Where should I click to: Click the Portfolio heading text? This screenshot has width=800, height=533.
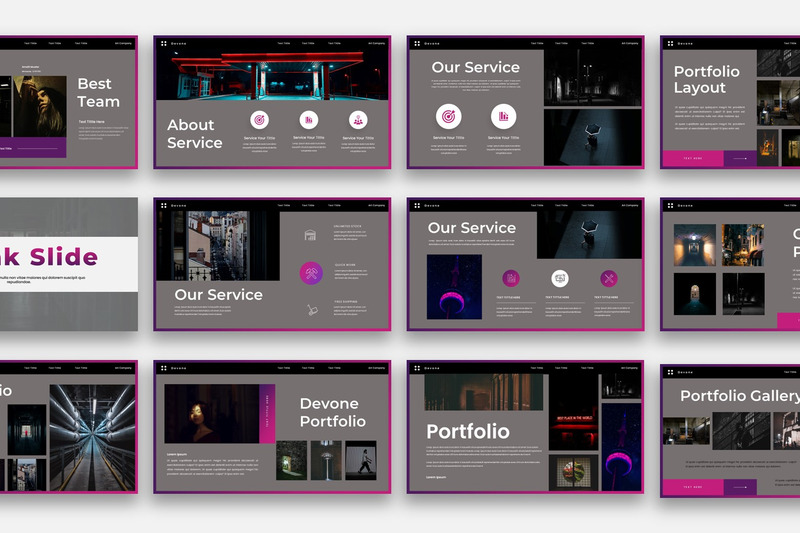(x=468, y=432)
